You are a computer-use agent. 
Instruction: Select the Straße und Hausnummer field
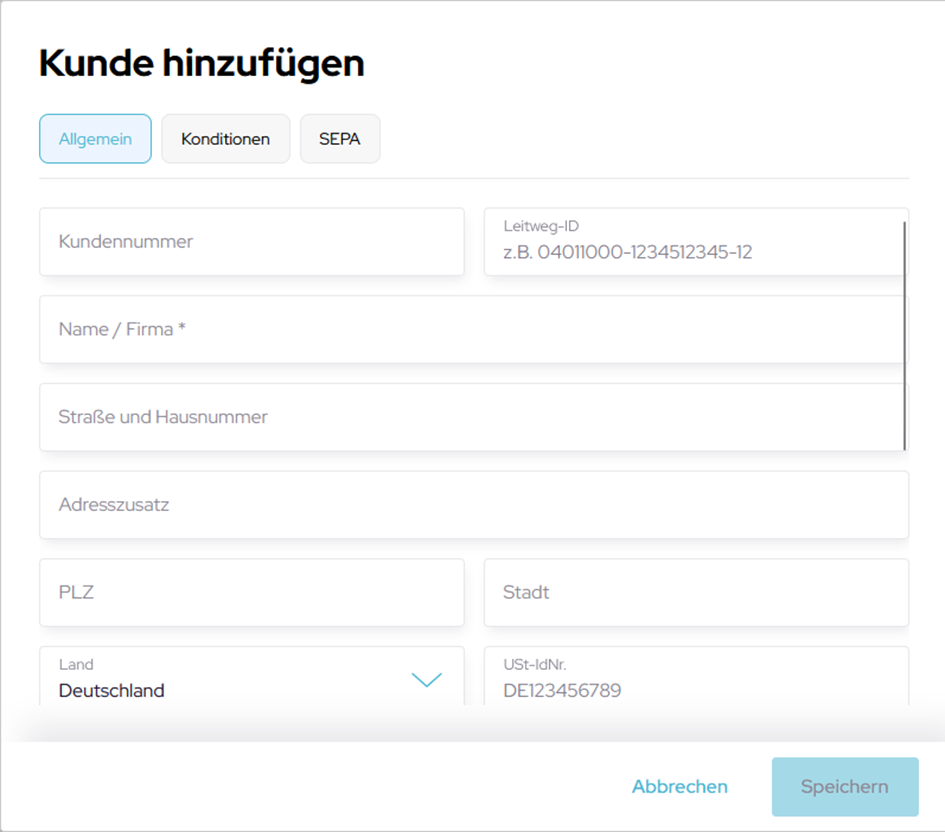(470, 417)
